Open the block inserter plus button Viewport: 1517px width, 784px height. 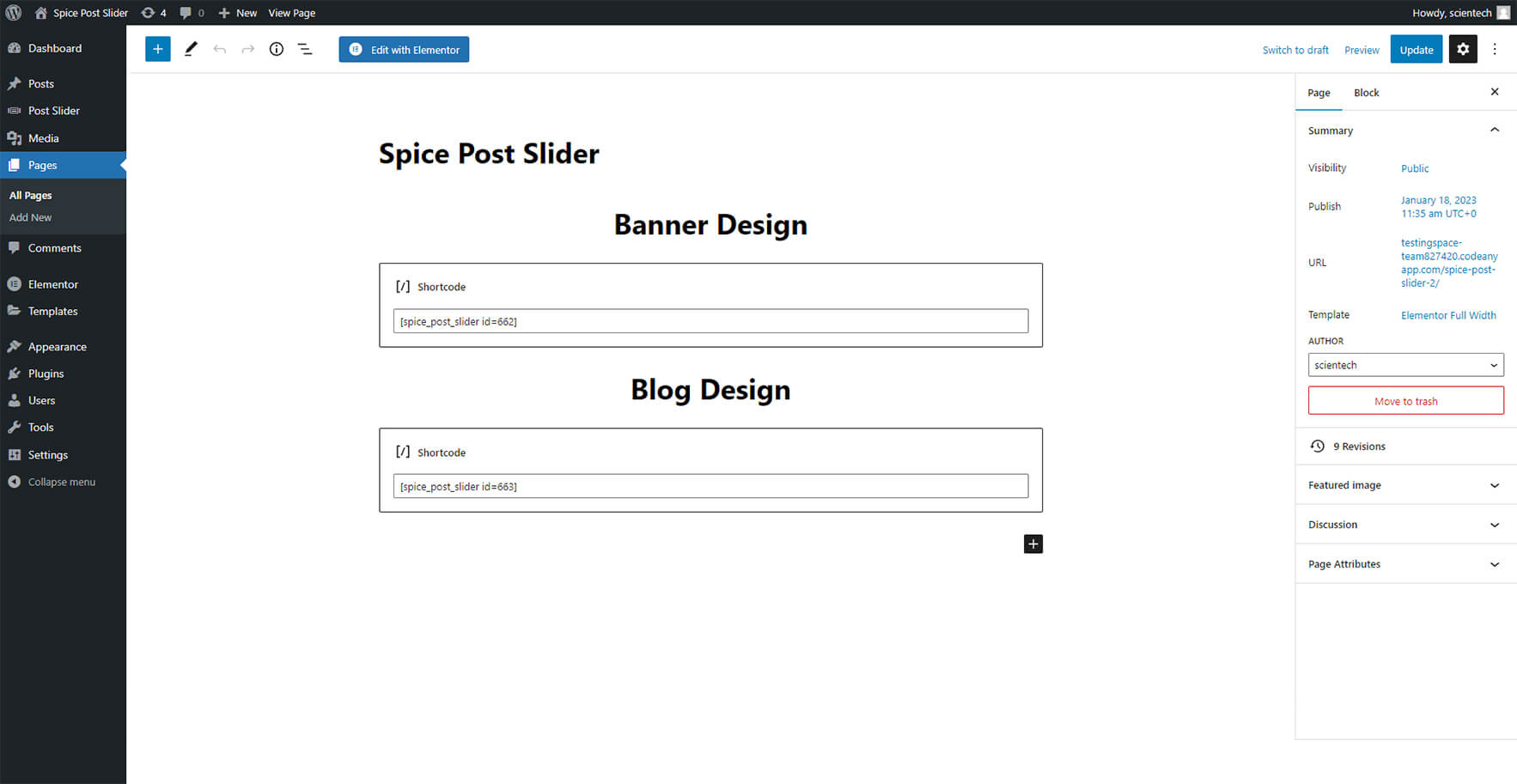click(157, 49)
